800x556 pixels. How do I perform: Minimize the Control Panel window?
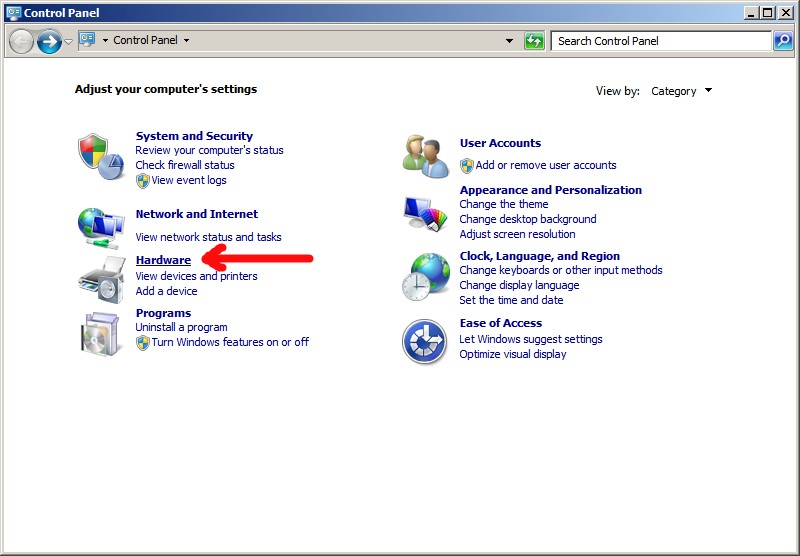(x=750, y=13)
